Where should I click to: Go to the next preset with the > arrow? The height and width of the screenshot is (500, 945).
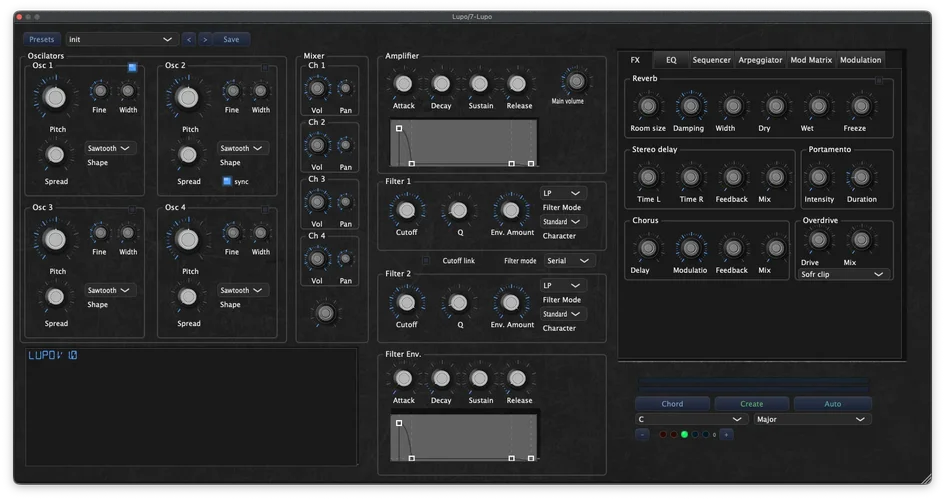coord(205,39)
